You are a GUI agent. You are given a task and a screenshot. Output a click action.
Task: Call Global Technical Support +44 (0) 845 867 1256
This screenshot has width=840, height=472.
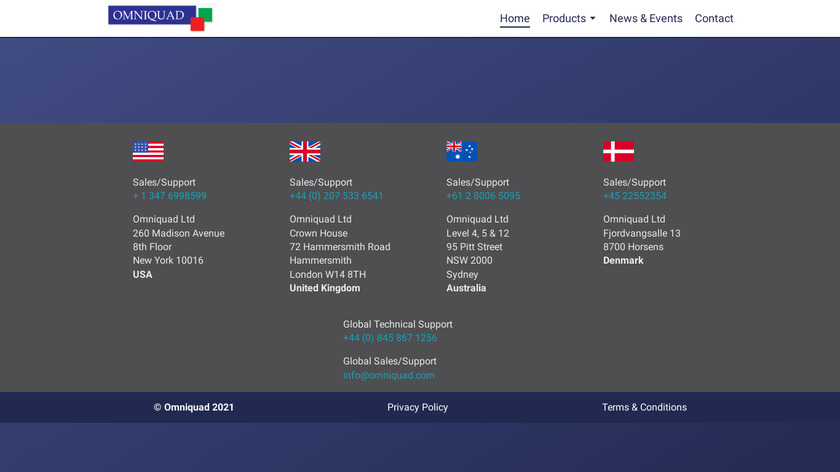point(390,338)
